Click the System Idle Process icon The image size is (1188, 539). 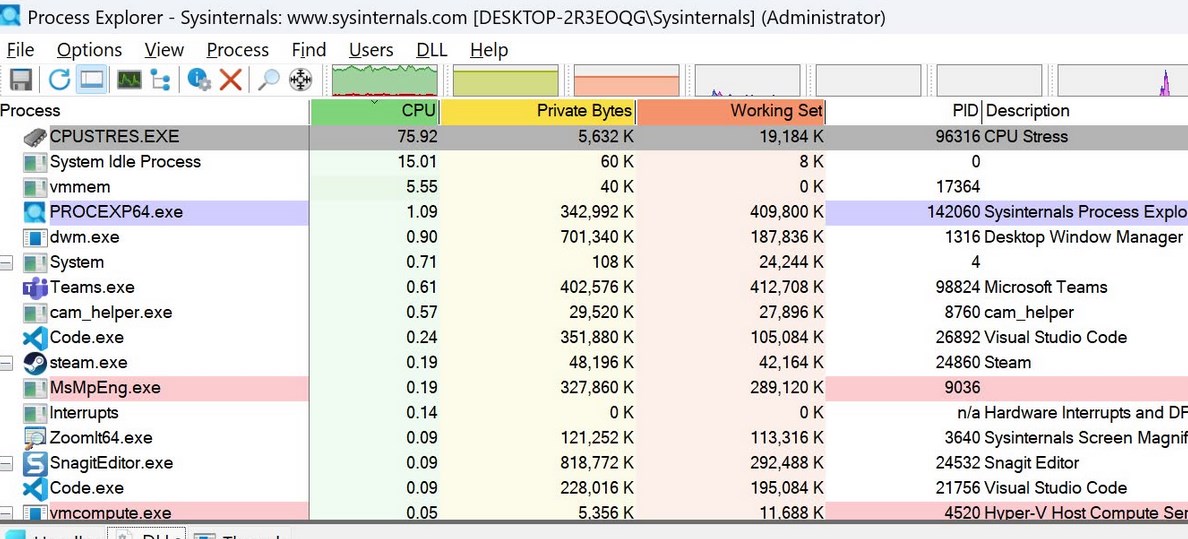point(35,161)
